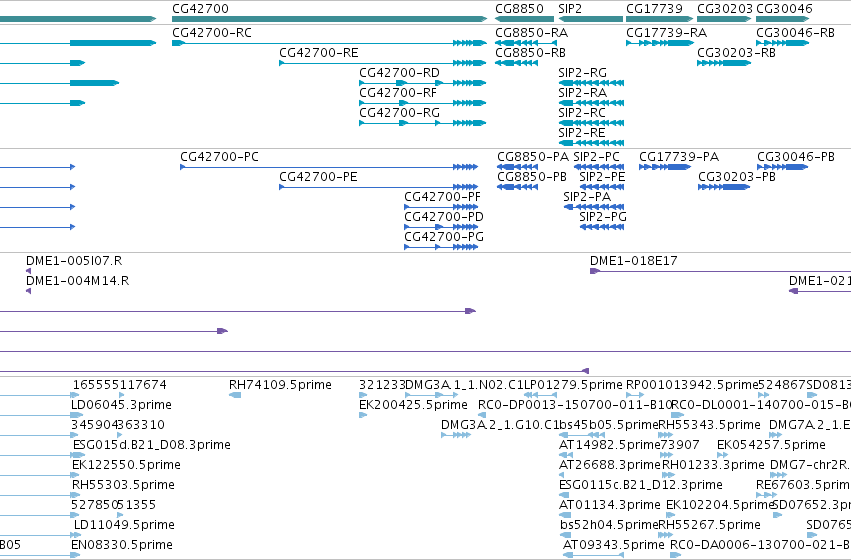Select EST EK054257.5prime
Image resolution: width=851 pixels, height=560 pixels.
pos(721,455)
